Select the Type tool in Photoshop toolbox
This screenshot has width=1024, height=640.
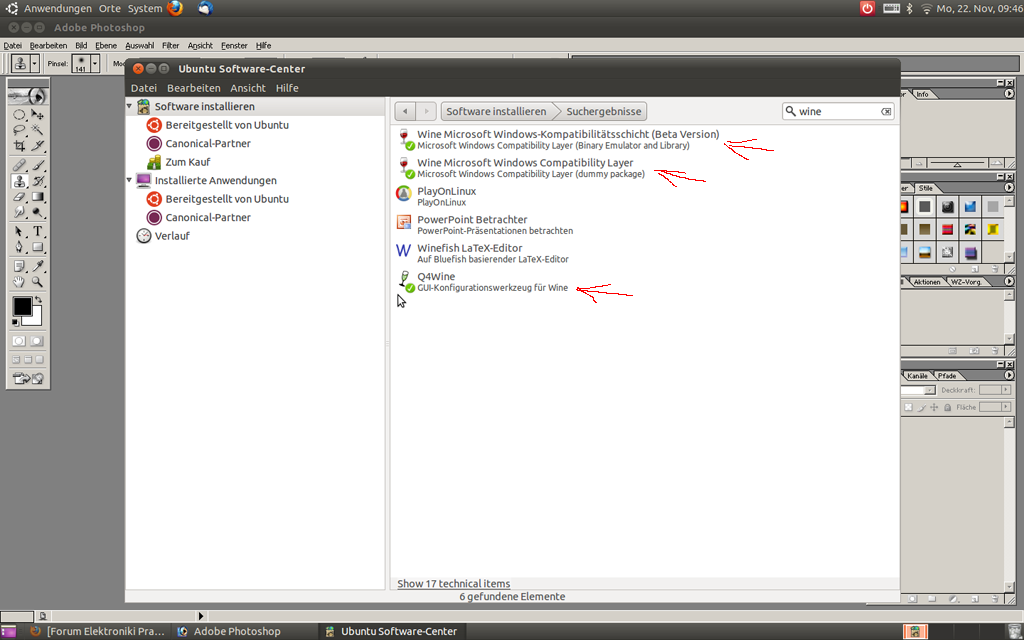tap(38, 232)
